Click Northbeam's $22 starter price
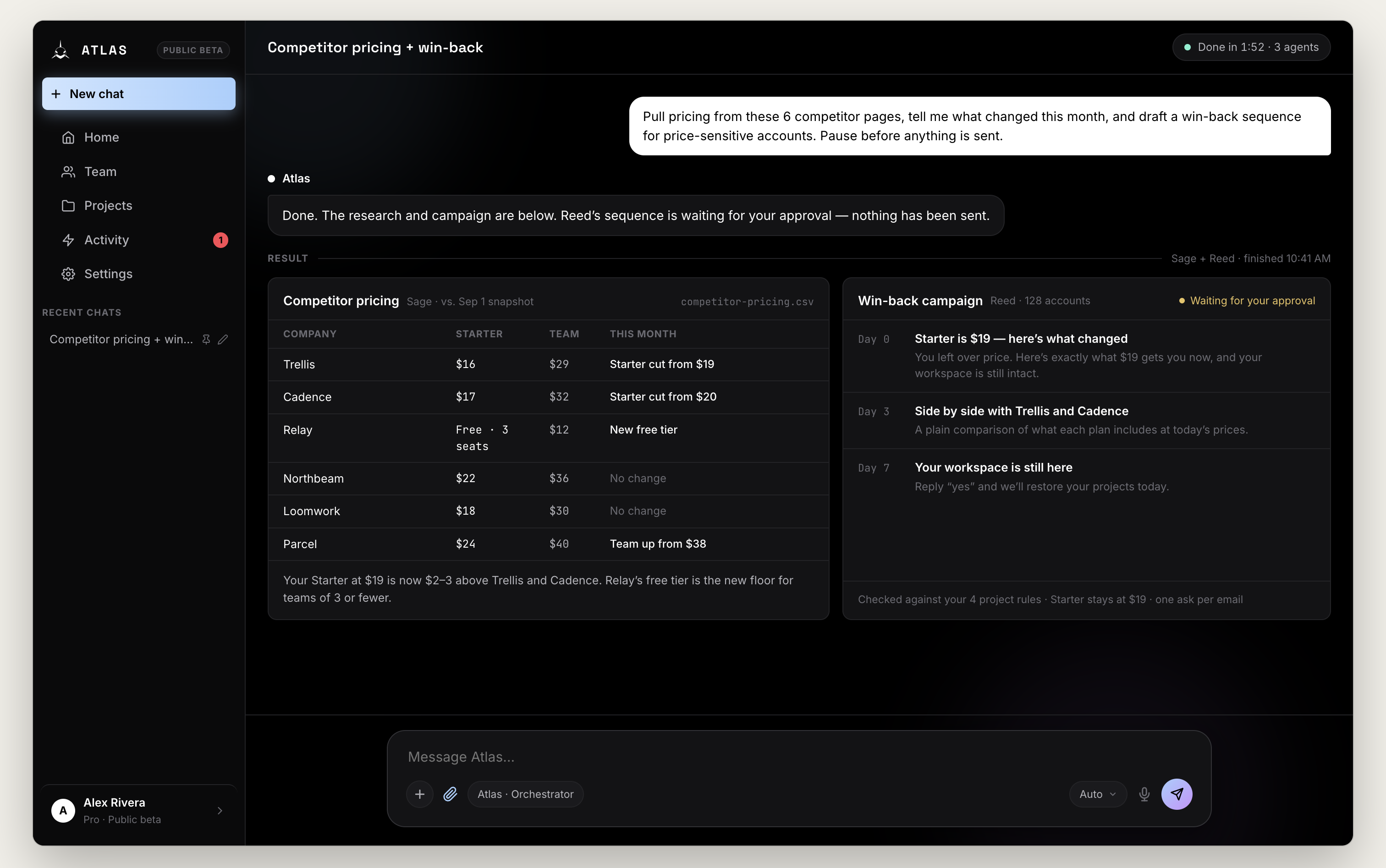This screenshot has width=1386, height=868. pos(466,478)
